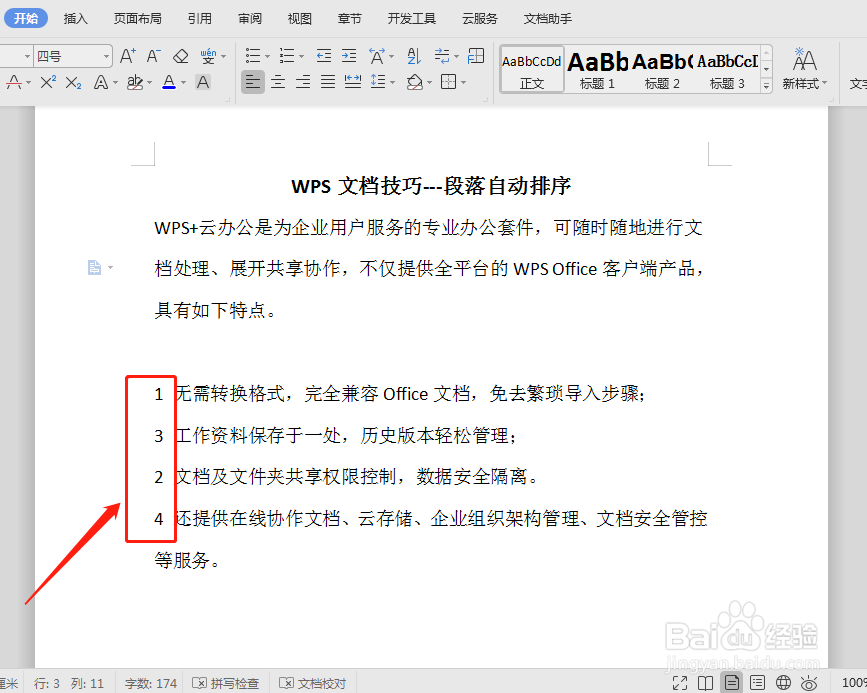The image size is (867, 693).
Task: Increase the paragraph indent
Action: coord(349,56)
